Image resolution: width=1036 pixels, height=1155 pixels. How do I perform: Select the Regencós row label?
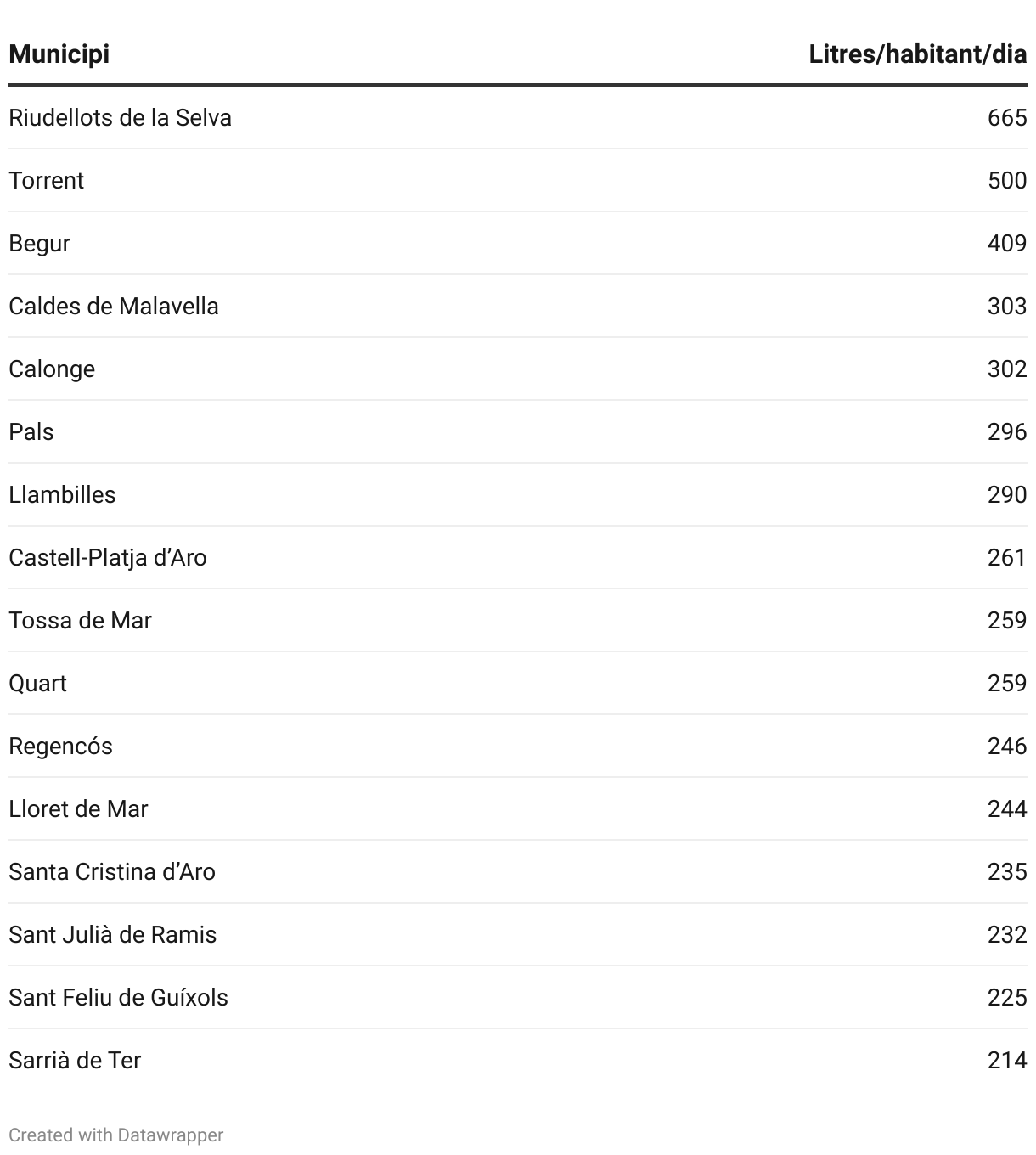[x=60, y=746]
